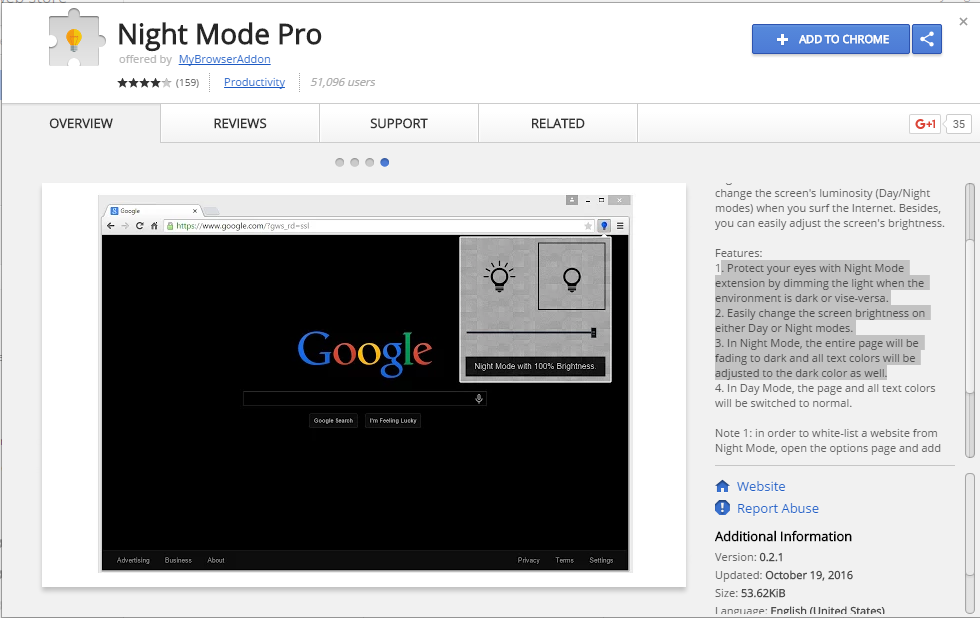The width and height of the screenshot is (980, 618).
Task: Click the additional information scrollbar
Action: 969,542
